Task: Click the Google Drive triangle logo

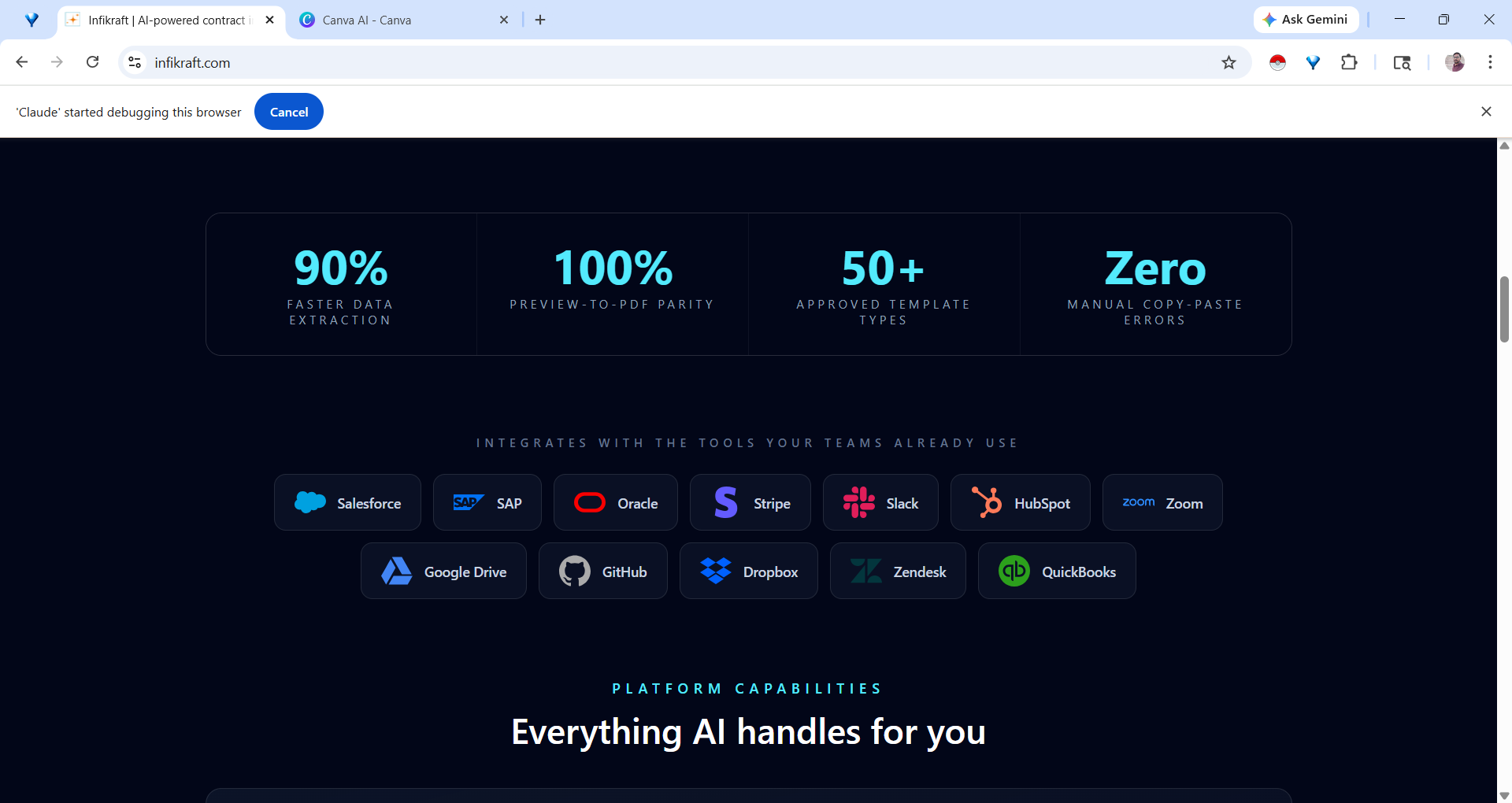Action: (x=397, y=571)
